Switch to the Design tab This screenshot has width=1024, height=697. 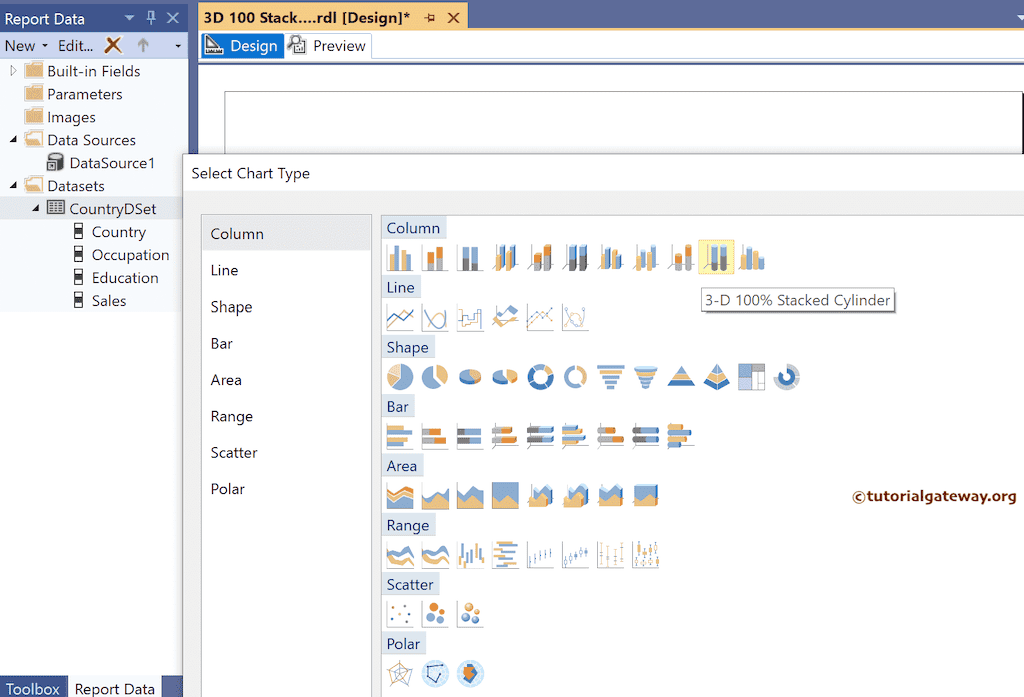[x=242, y=46]
